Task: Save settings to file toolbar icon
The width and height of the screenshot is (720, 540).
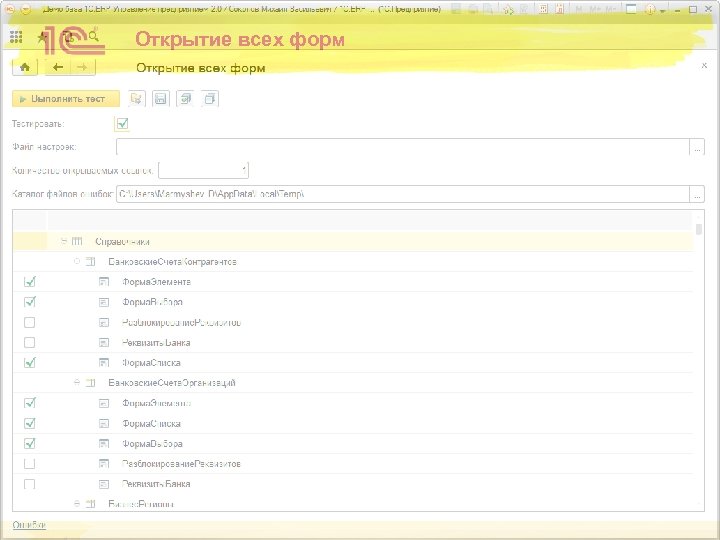Action: 161,99
